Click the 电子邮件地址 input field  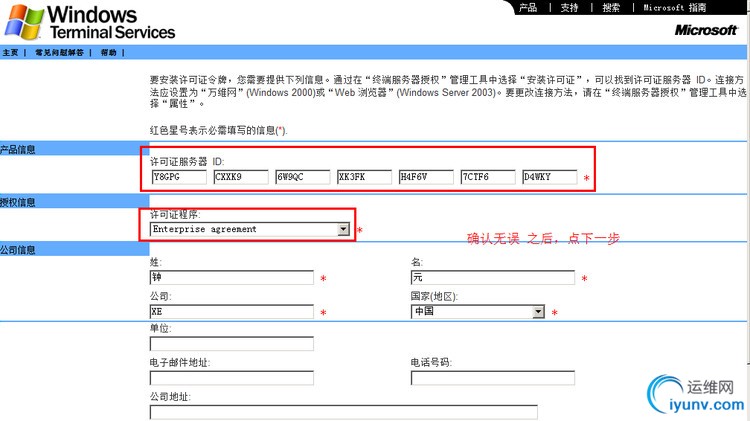click(x=232, y=378)
